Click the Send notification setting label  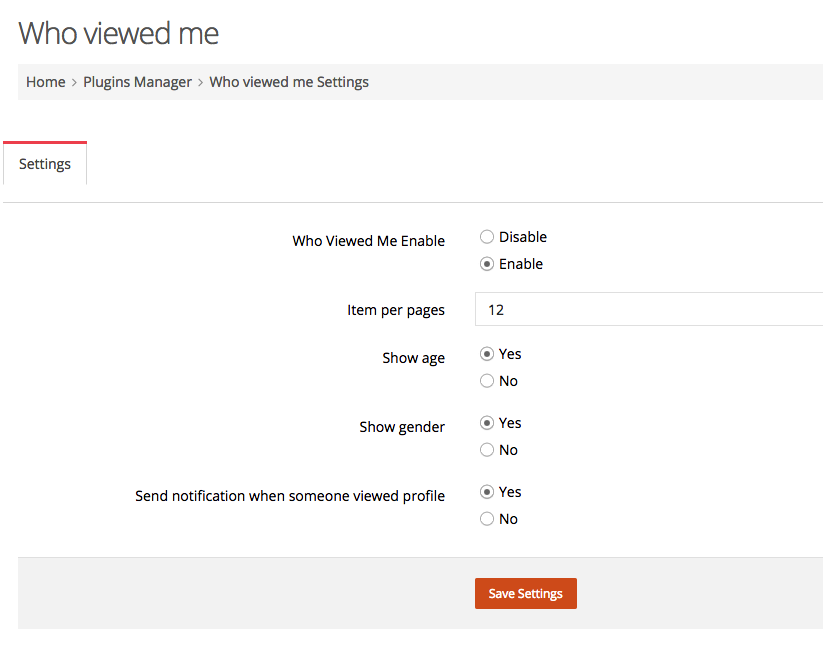(290, 496)
